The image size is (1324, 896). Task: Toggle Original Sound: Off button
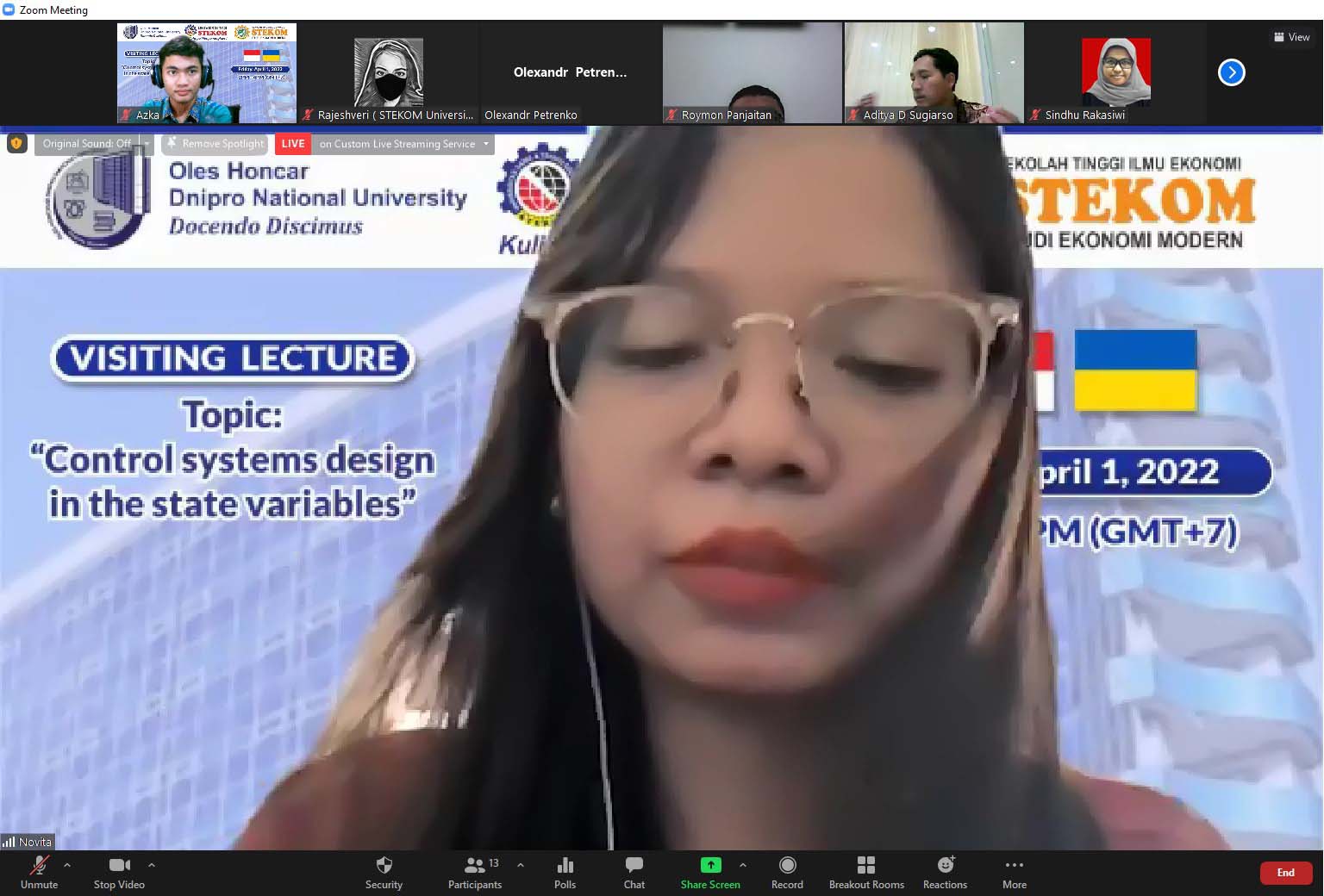(87, 144)
